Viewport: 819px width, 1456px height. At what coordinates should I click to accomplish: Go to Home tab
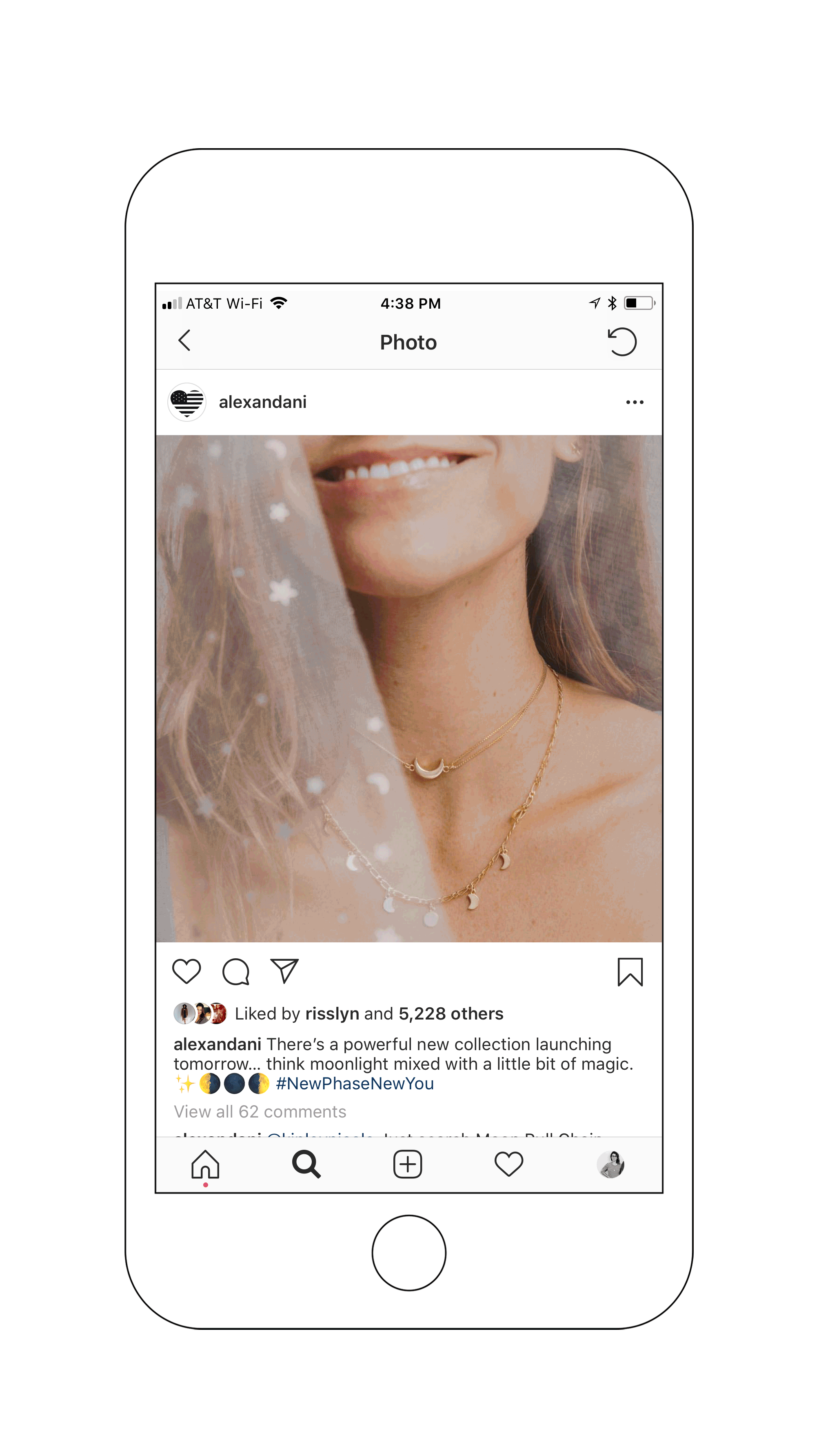click(205, 1164)
